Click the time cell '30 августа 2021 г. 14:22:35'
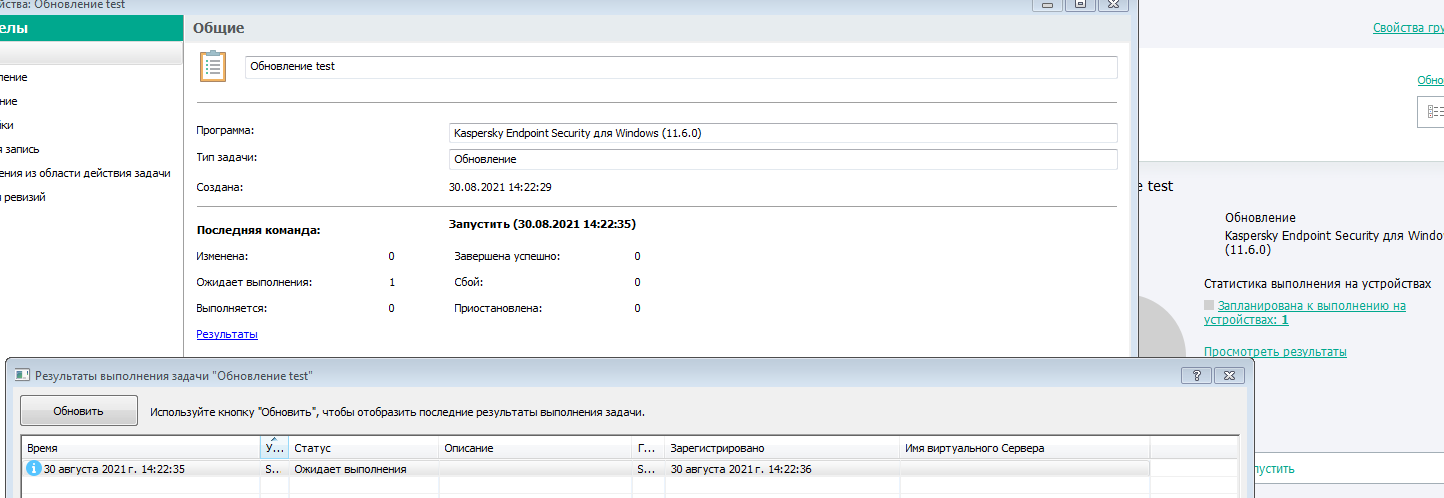The image size is (1444, 498). point(114,468)
